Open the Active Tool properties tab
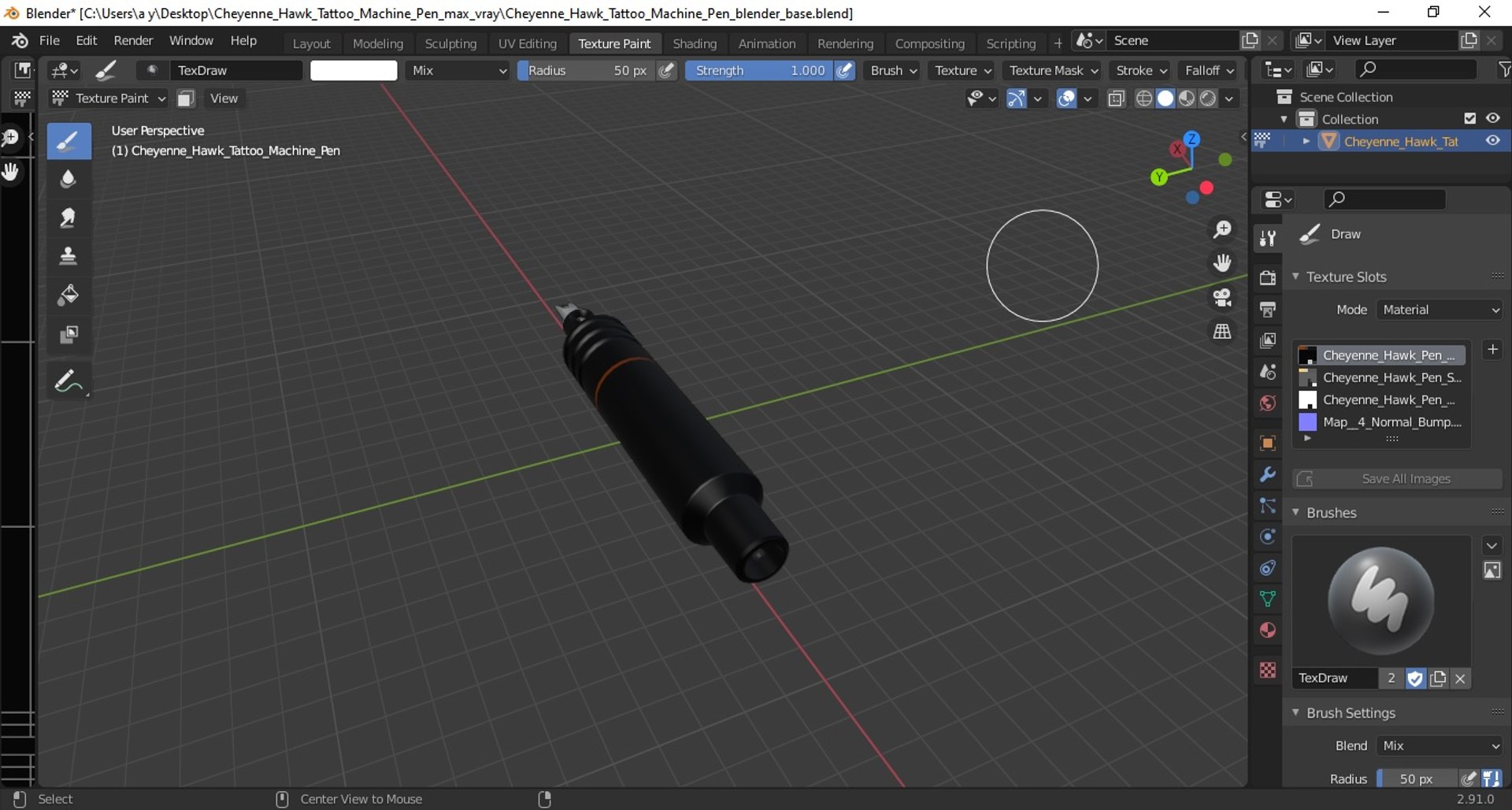The height and width of the screenshot is (810, 1512). click(1267, 238)
